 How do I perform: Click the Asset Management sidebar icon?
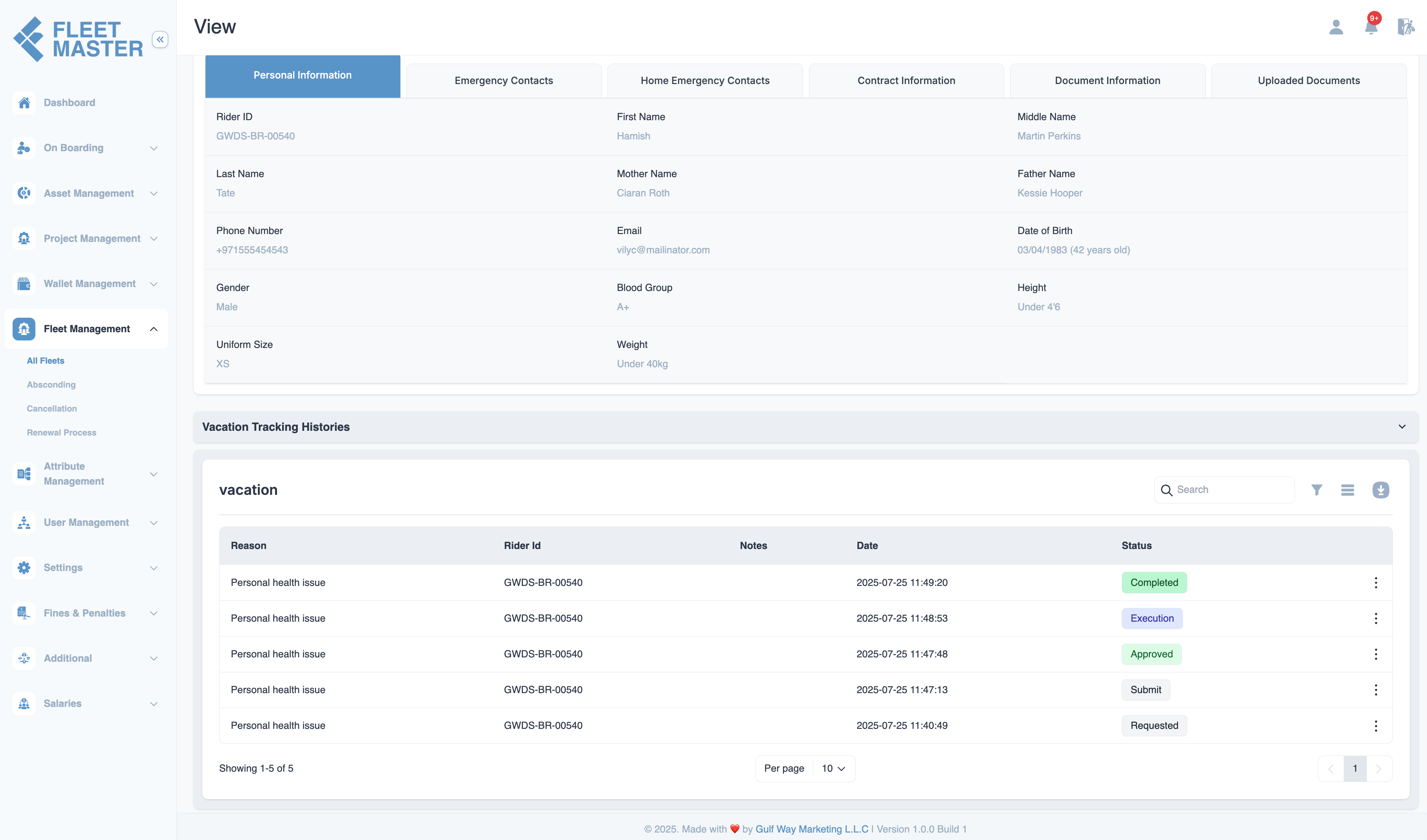tap(24, 193)
